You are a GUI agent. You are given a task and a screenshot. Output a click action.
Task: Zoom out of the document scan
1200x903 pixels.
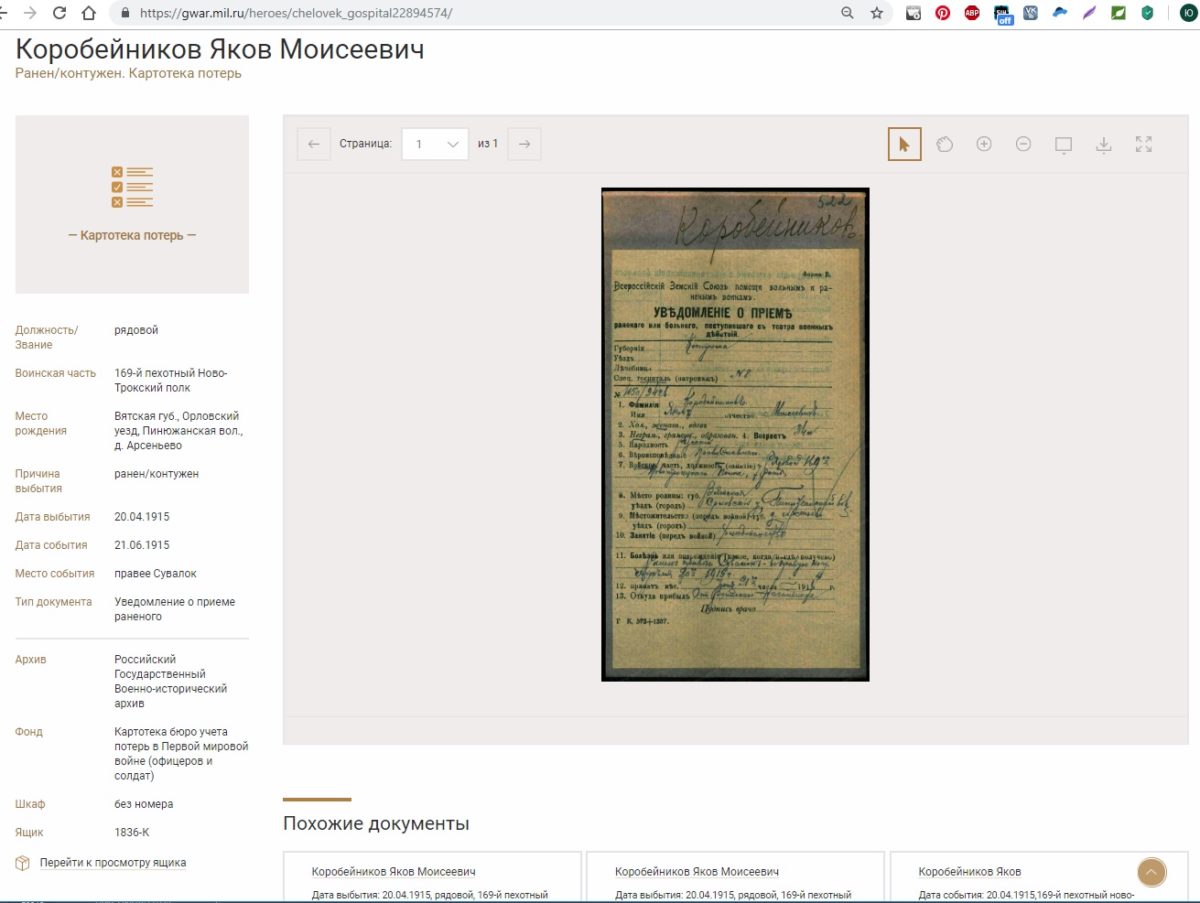tap(1023, 144)
